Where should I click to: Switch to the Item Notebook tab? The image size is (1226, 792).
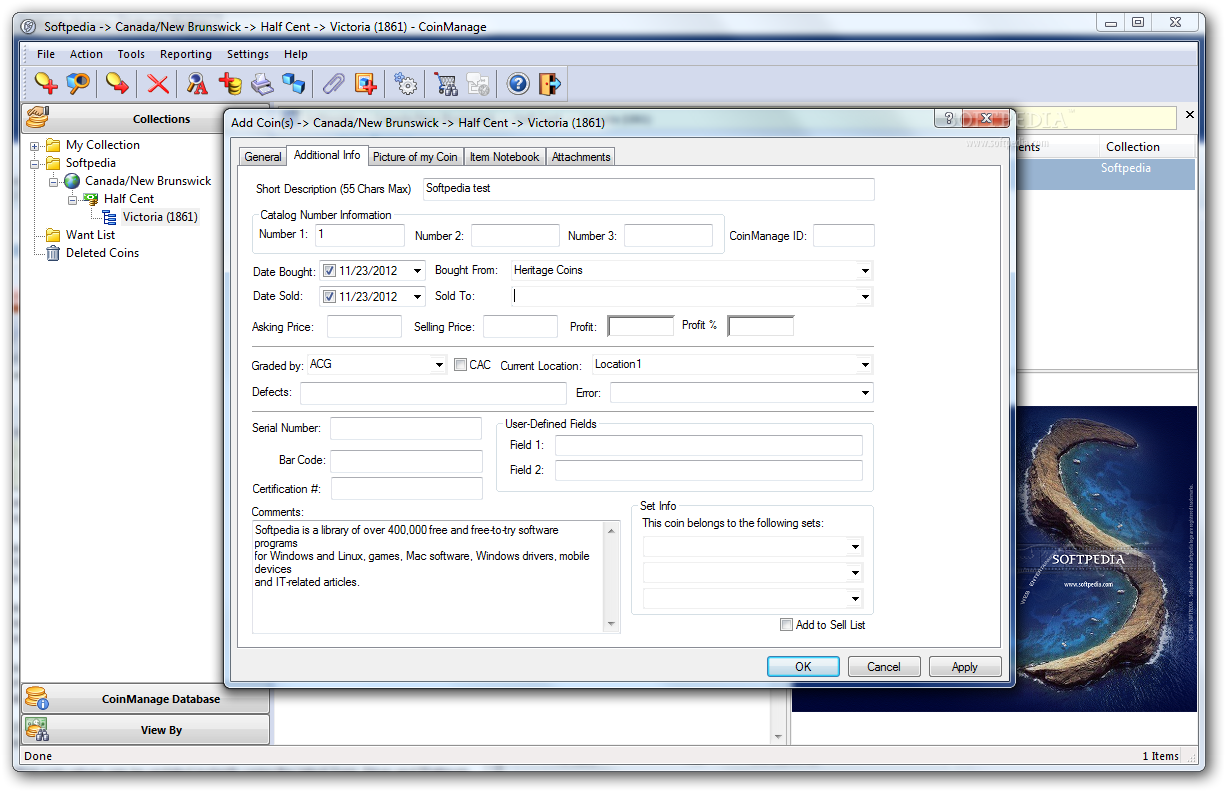click(x=504, y=157)
